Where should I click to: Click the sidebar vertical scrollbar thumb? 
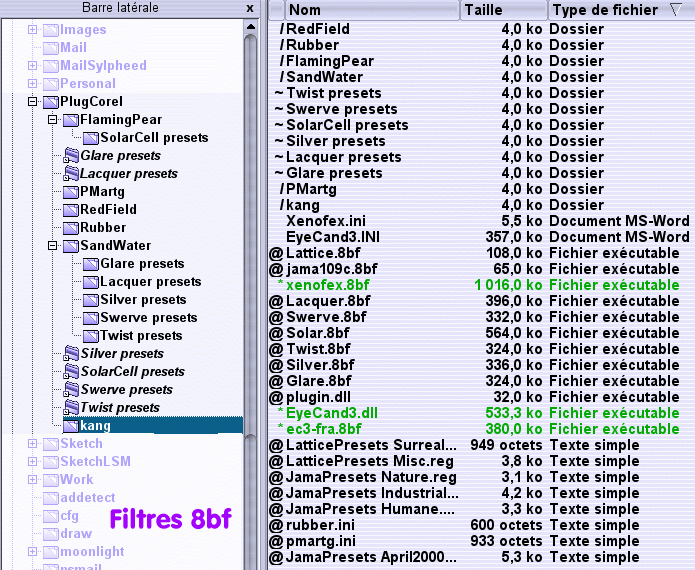250,235
